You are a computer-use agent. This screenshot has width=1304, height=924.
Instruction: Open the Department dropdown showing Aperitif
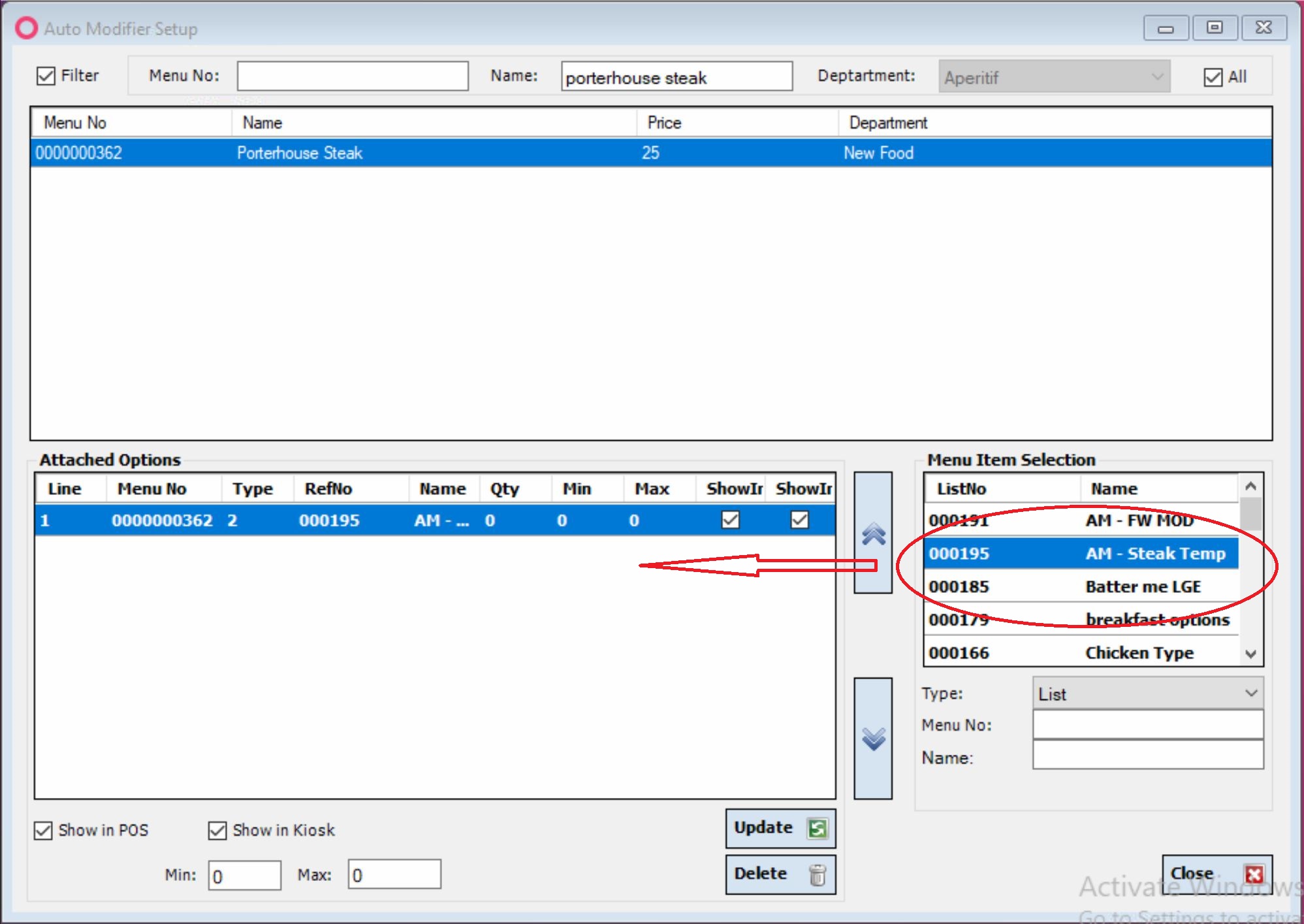[1054, 77]
